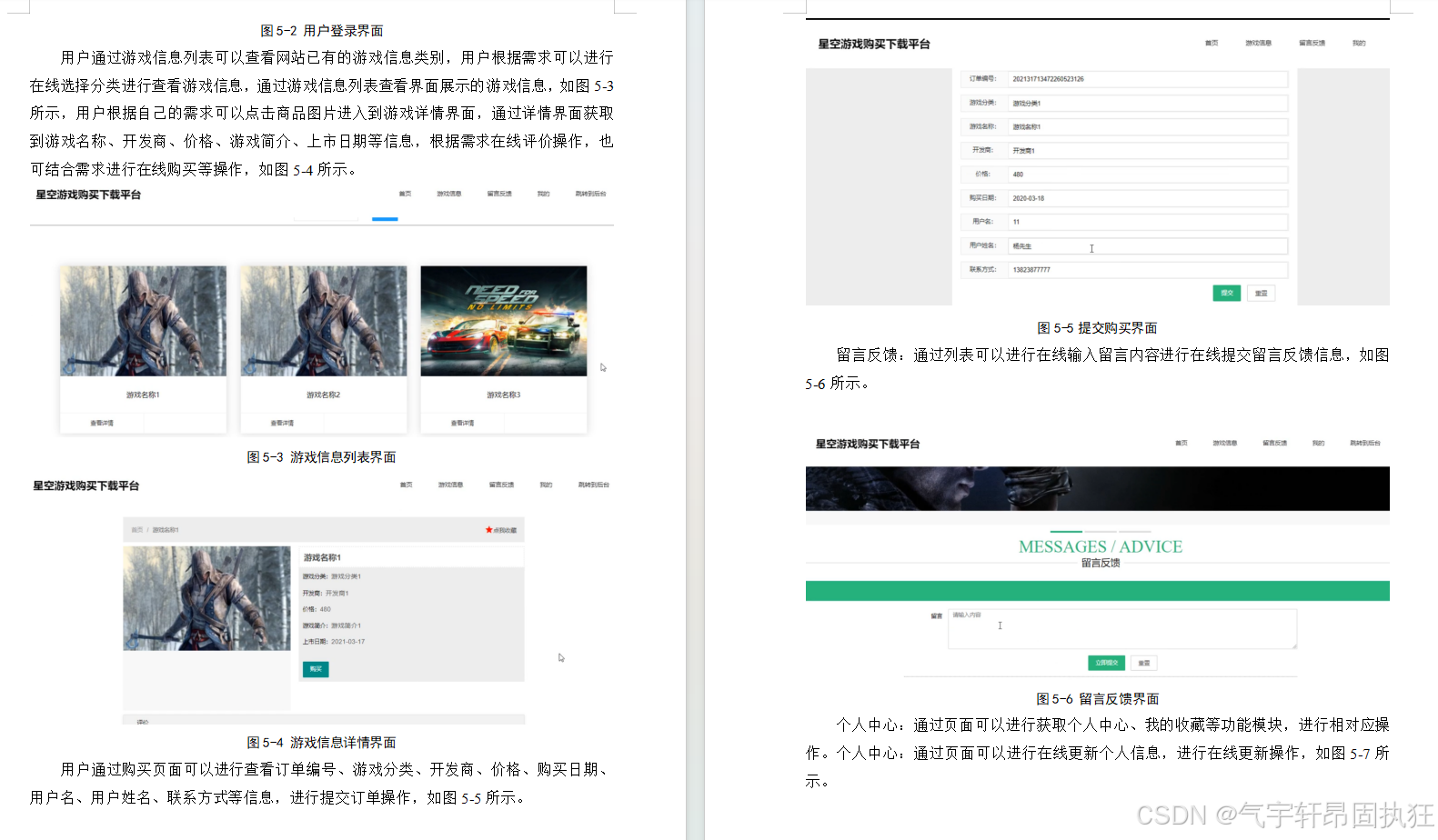This screenshot has height=840, width=1438.
Task: Click 游戏信息 in the Figure 5-3 navbar
Action: (x=448, y=194)
